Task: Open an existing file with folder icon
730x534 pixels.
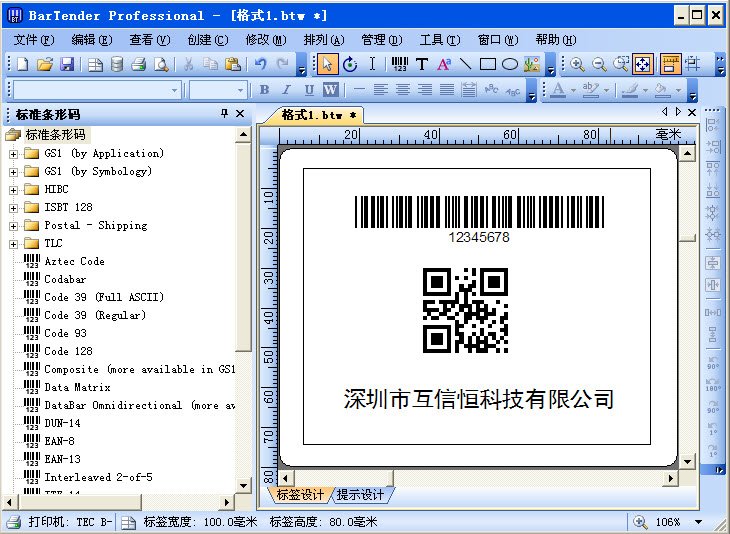Action: (45, 65)
